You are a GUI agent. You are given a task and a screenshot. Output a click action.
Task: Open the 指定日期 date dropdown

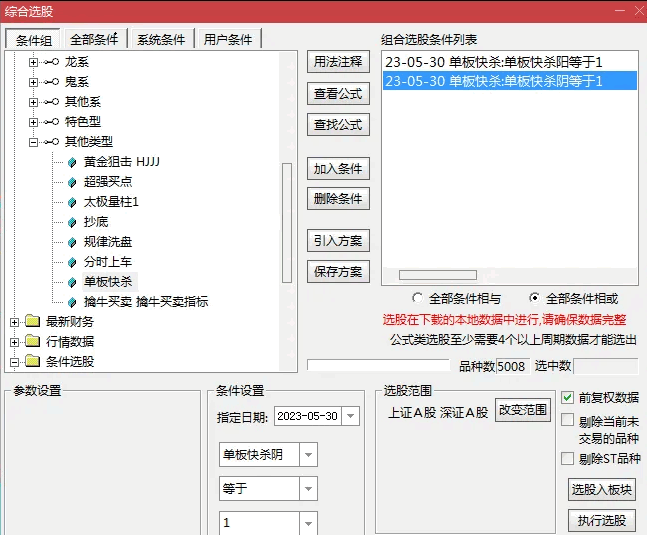(x=350, y=416)
